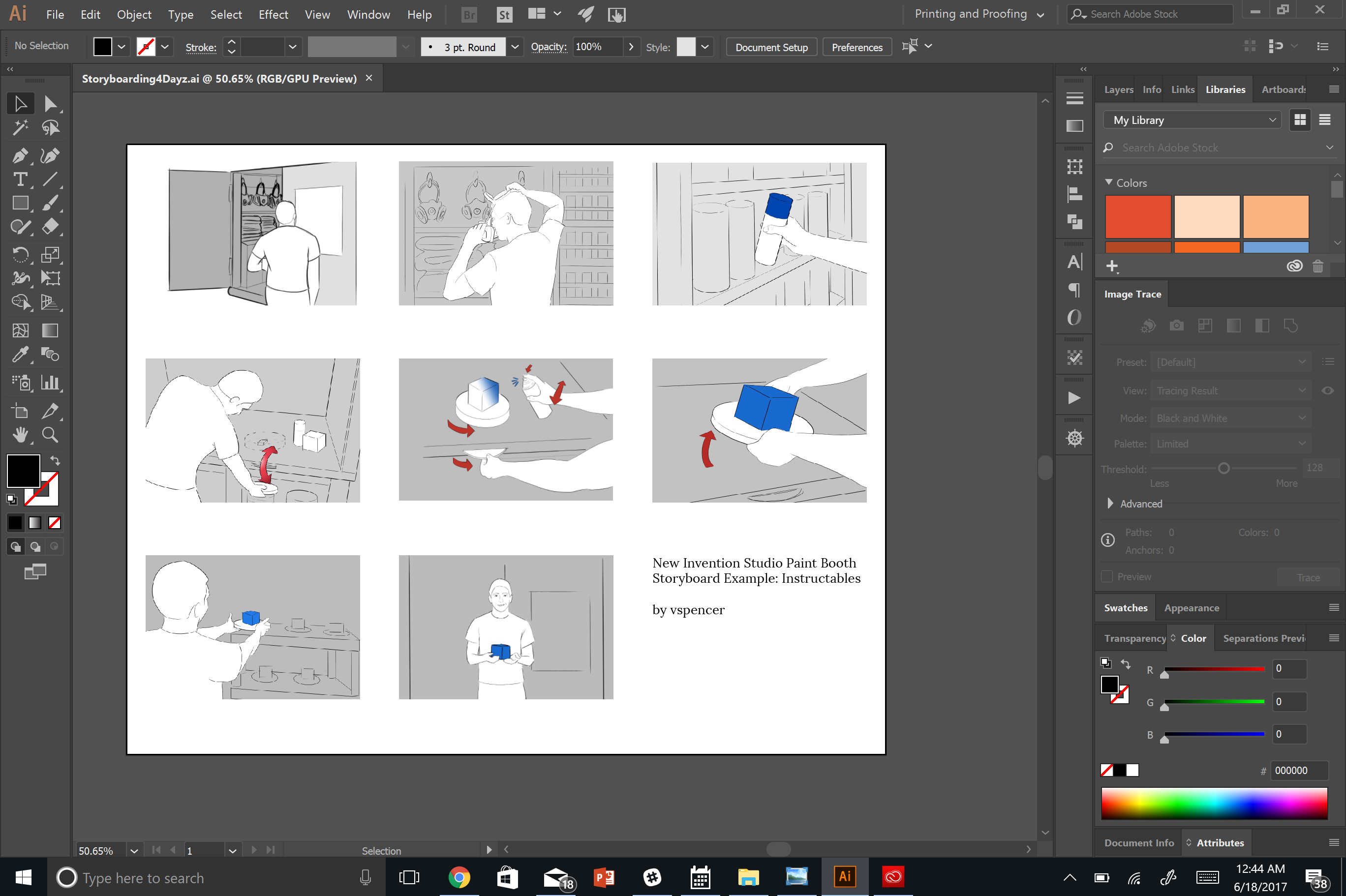Select the Artboard tool

tap(21, 411)
